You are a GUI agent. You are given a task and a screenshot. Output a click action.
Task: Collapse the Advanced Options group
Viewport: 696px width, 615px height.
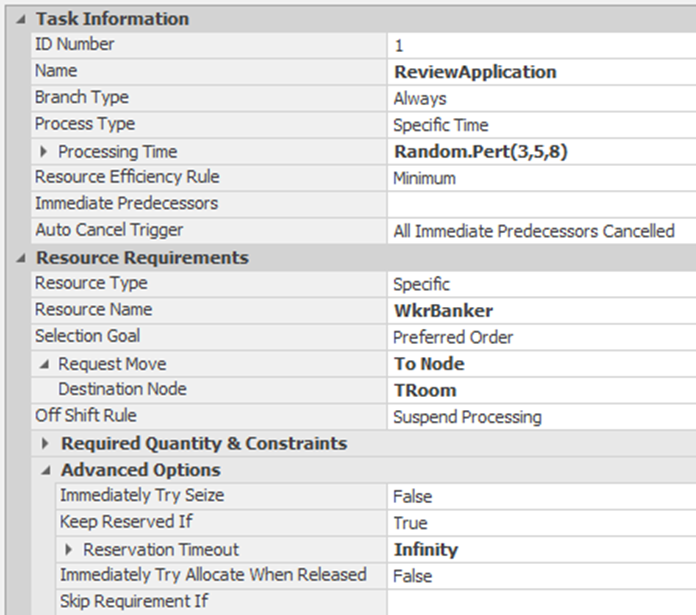tap(46, 470)
